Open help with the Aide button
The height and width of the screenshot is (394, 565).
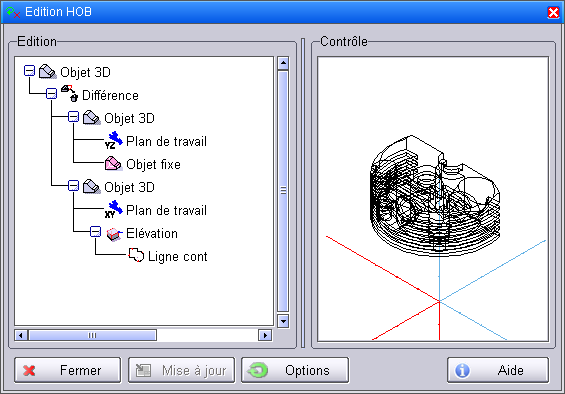click(498, 370)
